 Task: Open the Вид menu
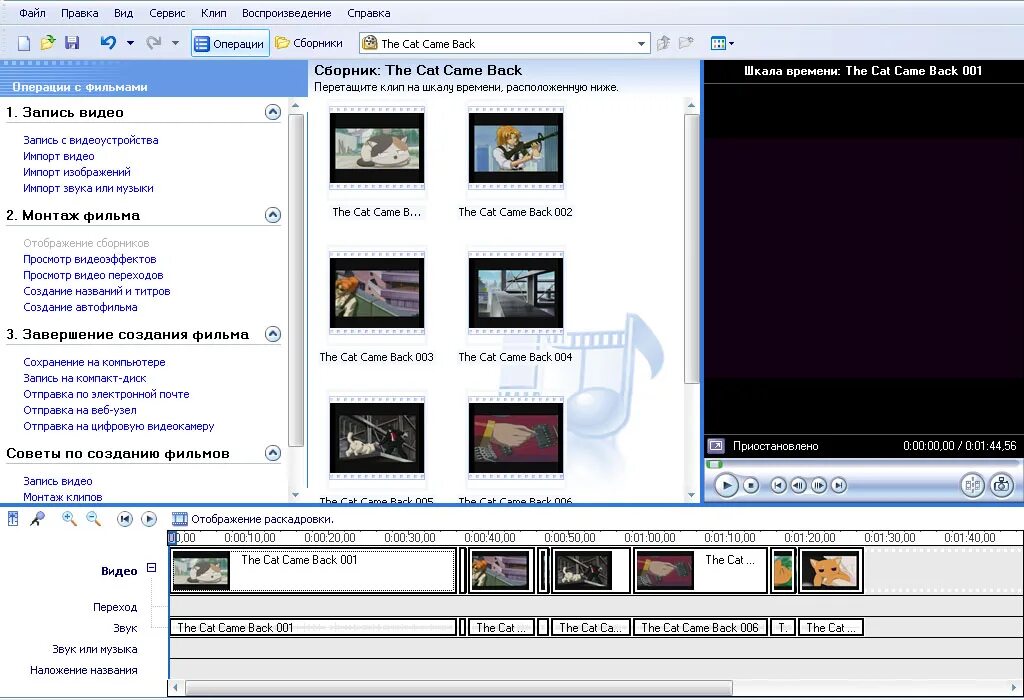pos(123,13)
